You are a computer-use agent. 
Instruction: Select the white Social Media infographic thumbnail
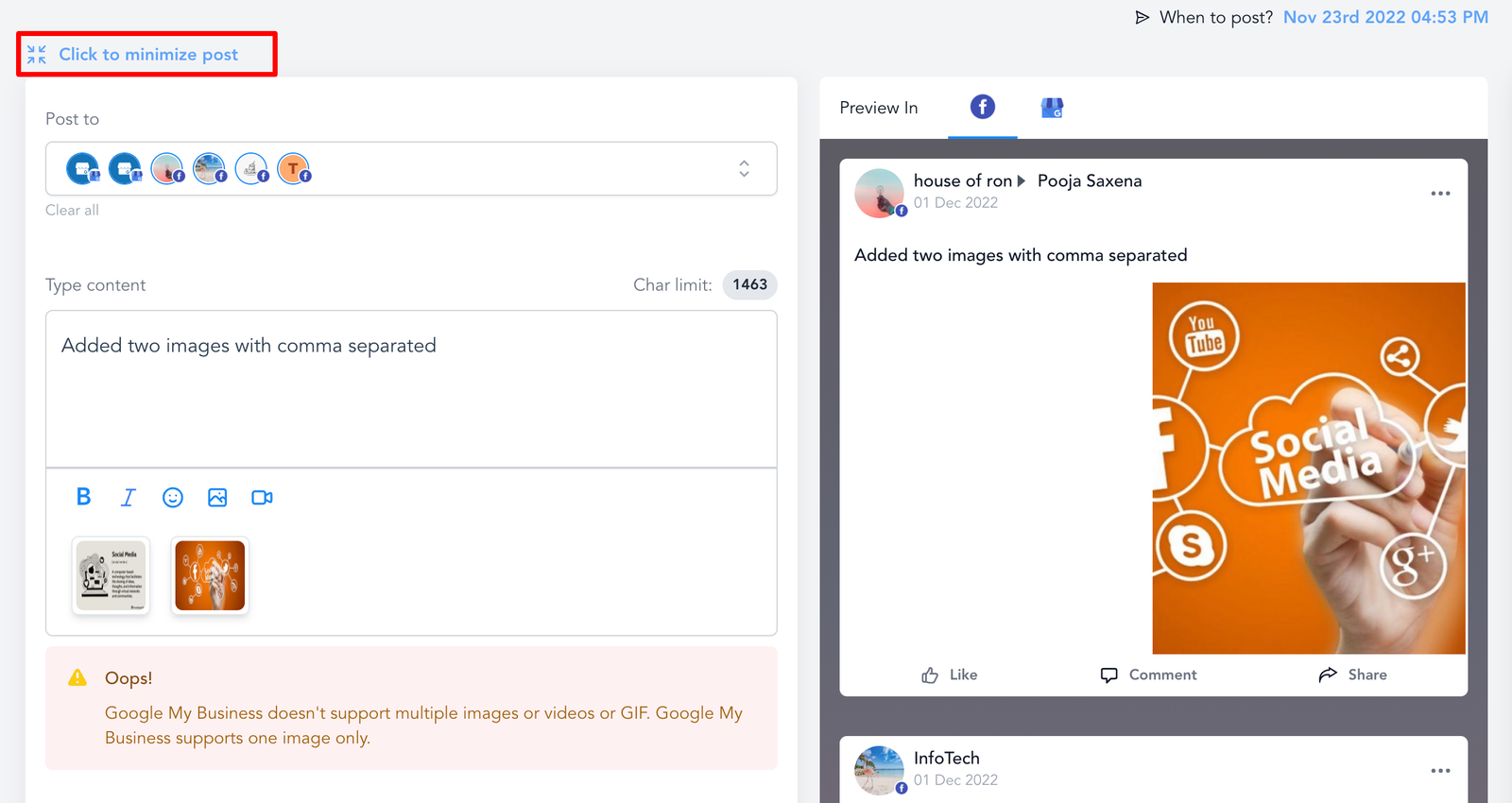click(x=112, y=575)
